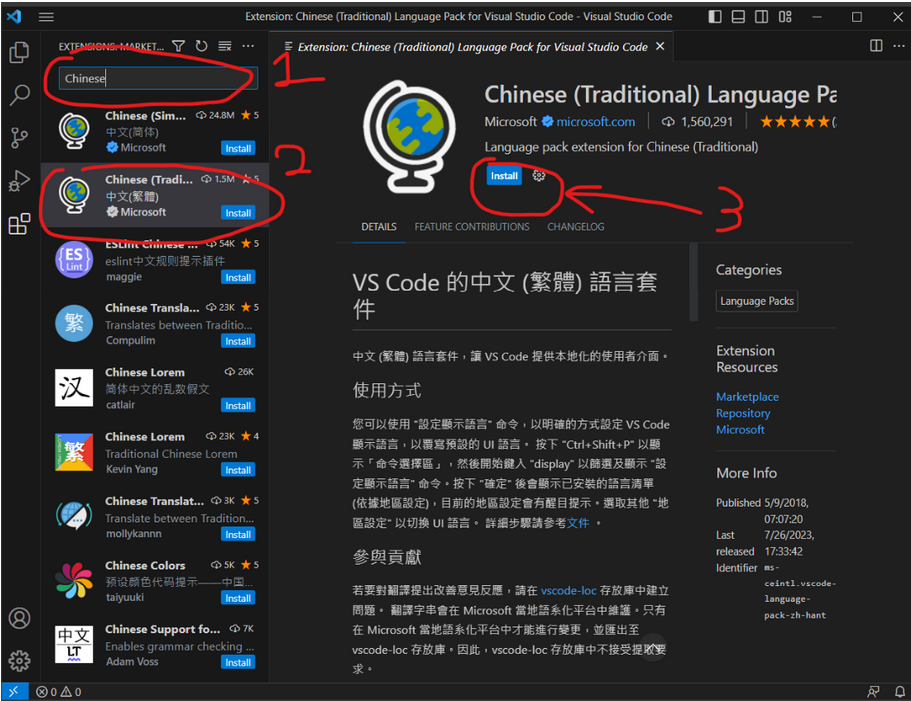Open the Run and Debug view
911x701 pixels.
tap(19, 181)
